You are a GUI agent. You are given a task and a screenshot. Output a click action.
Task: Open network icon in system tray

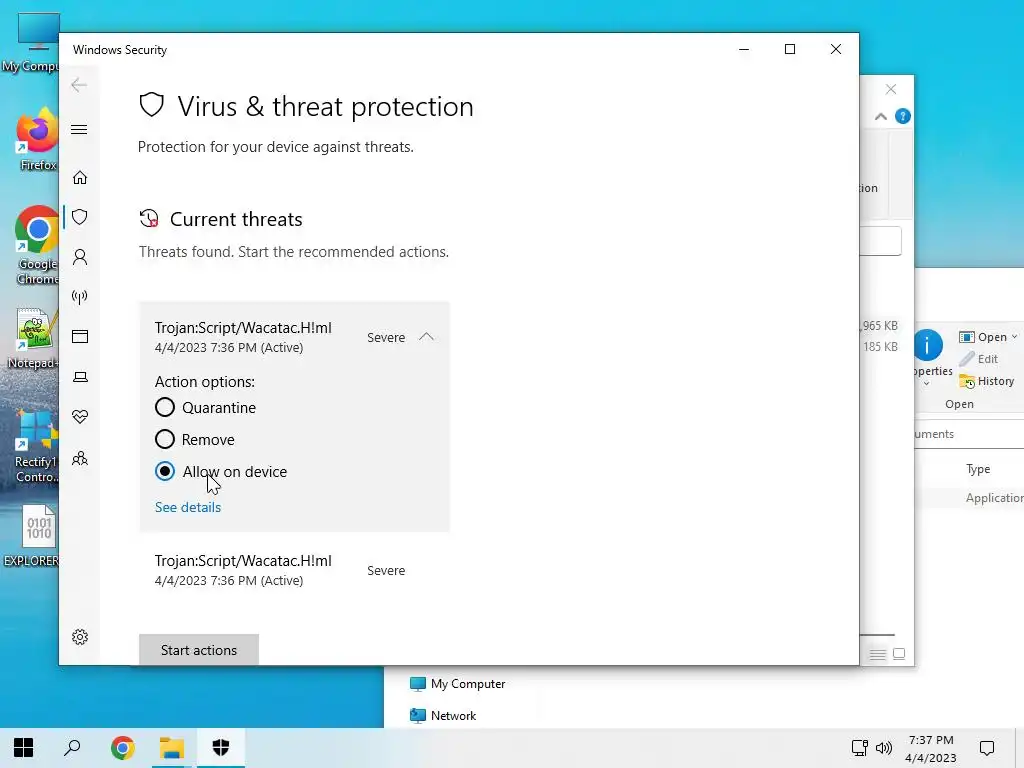[x=859, y=748]
